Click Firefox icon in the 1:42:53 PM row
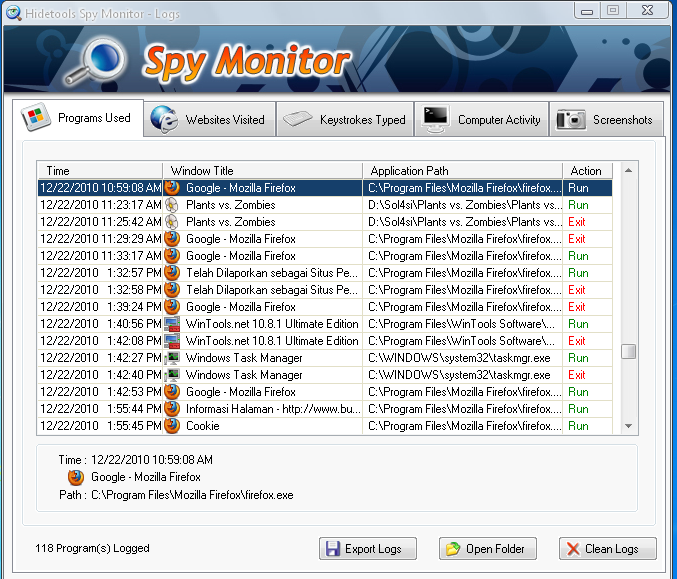The image size is (677, 579). pos(172,392)
